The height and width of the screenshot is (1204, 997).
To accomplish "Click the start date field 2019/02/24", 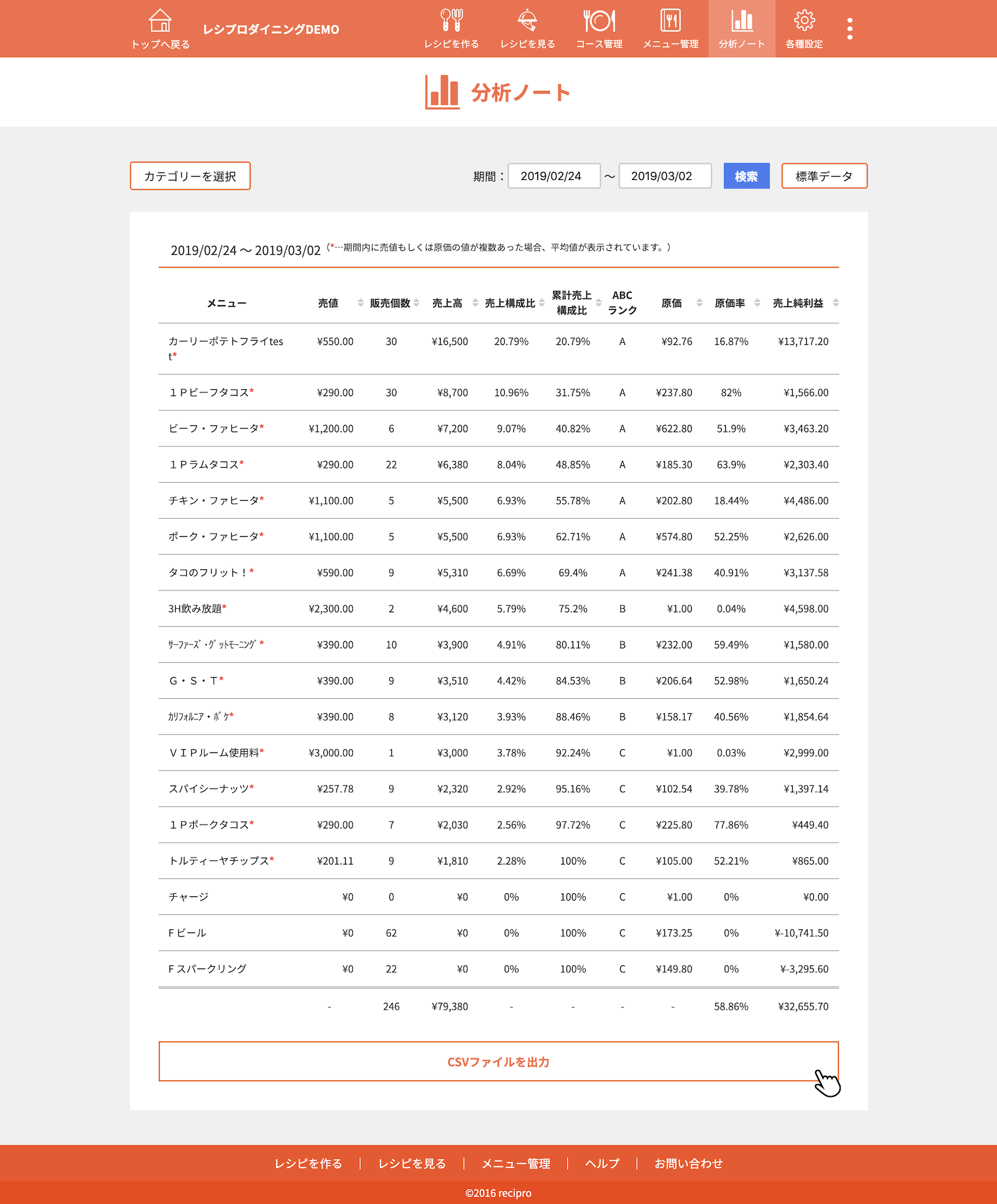I will 554,176.
